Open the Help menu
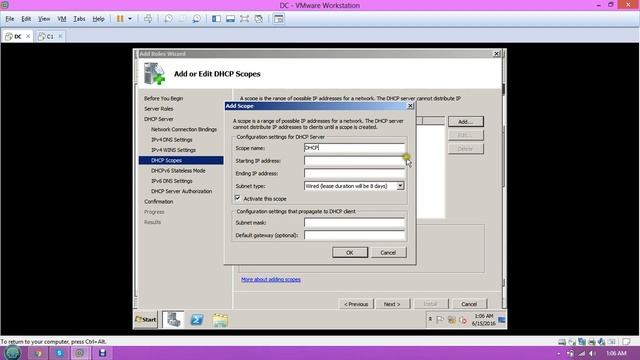 point(98,19)
